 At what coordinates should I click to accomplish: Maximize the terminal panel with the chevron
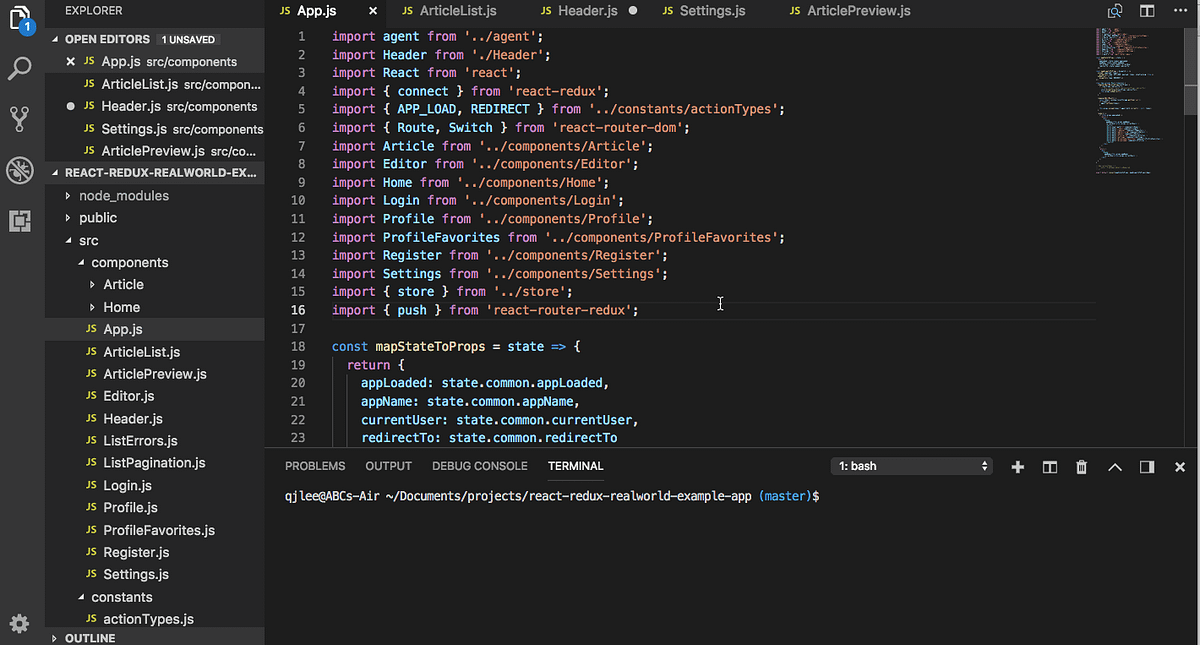click(1114, 466)
